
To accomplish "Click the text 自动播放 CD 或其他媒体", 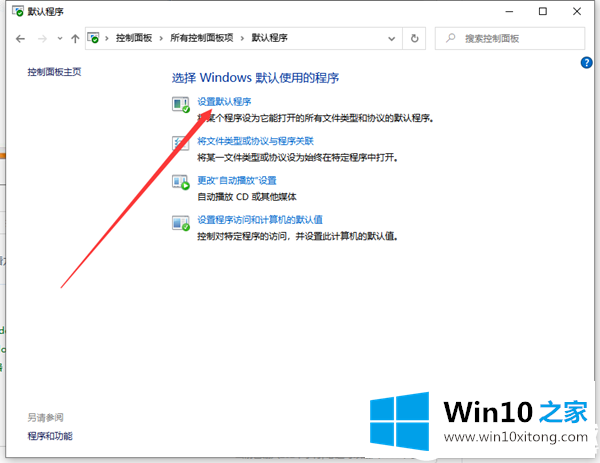I will 247,197.
